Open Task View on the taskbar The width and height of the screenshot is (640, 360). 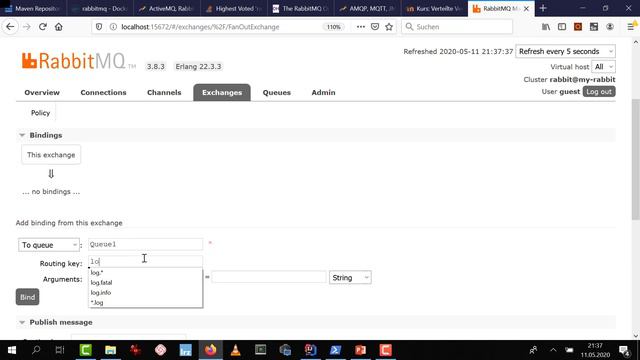[x=60, y=350]
